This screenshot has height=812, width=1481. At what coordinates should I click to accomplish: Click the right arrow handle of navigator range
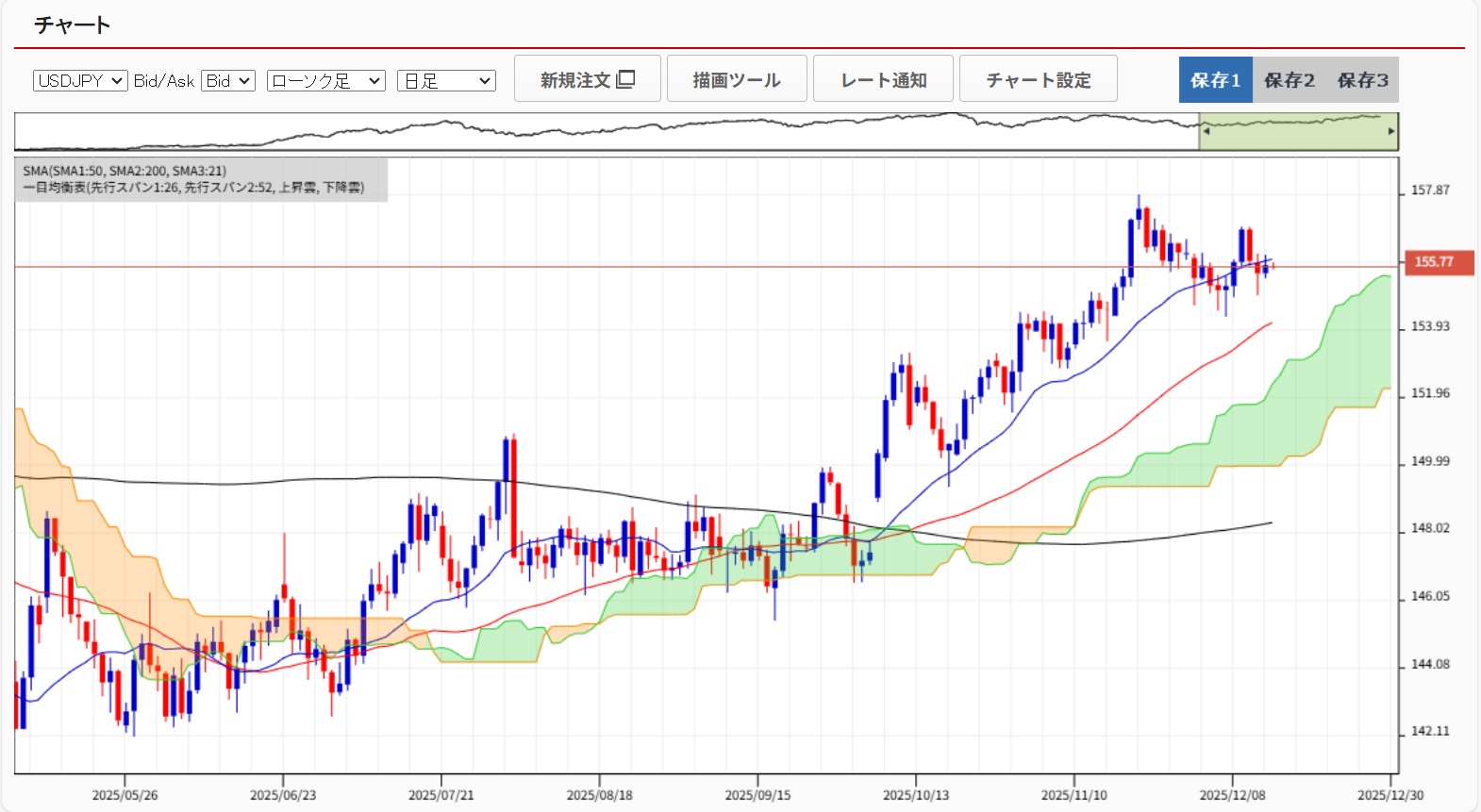[1390, 132]
